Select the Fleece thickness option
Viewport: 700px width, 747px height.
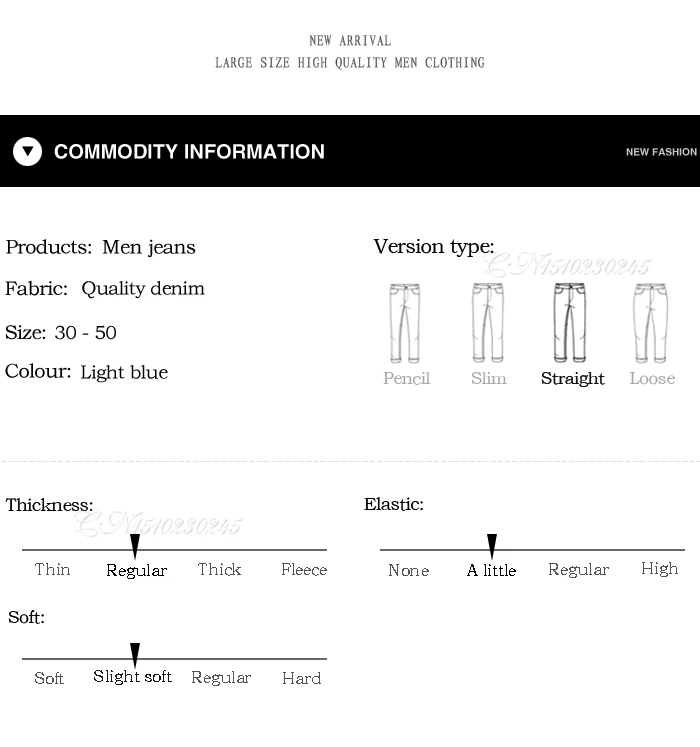tap(304, 569)
